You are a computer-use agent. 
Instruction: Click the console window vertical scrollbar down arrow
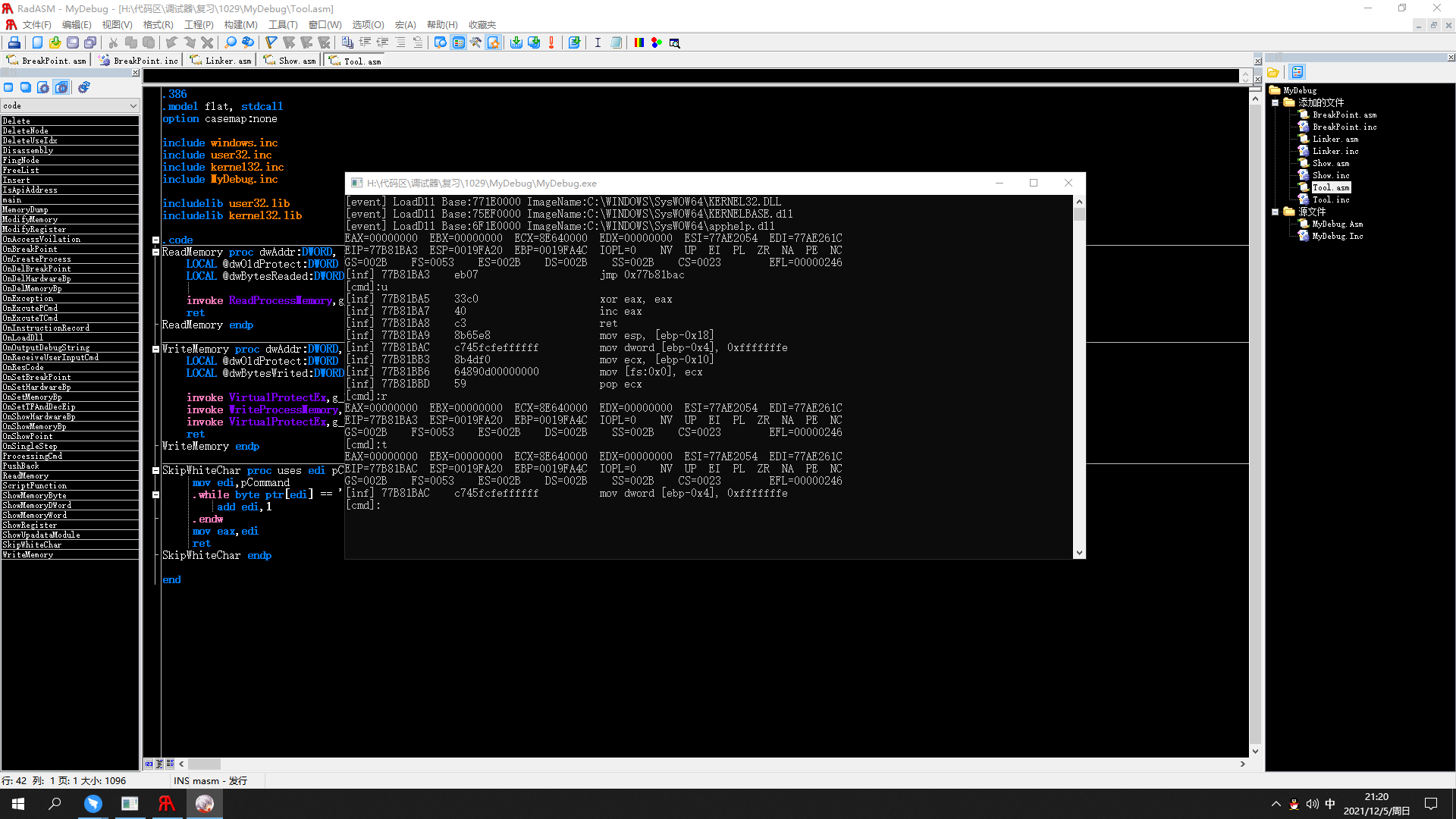1079,553
